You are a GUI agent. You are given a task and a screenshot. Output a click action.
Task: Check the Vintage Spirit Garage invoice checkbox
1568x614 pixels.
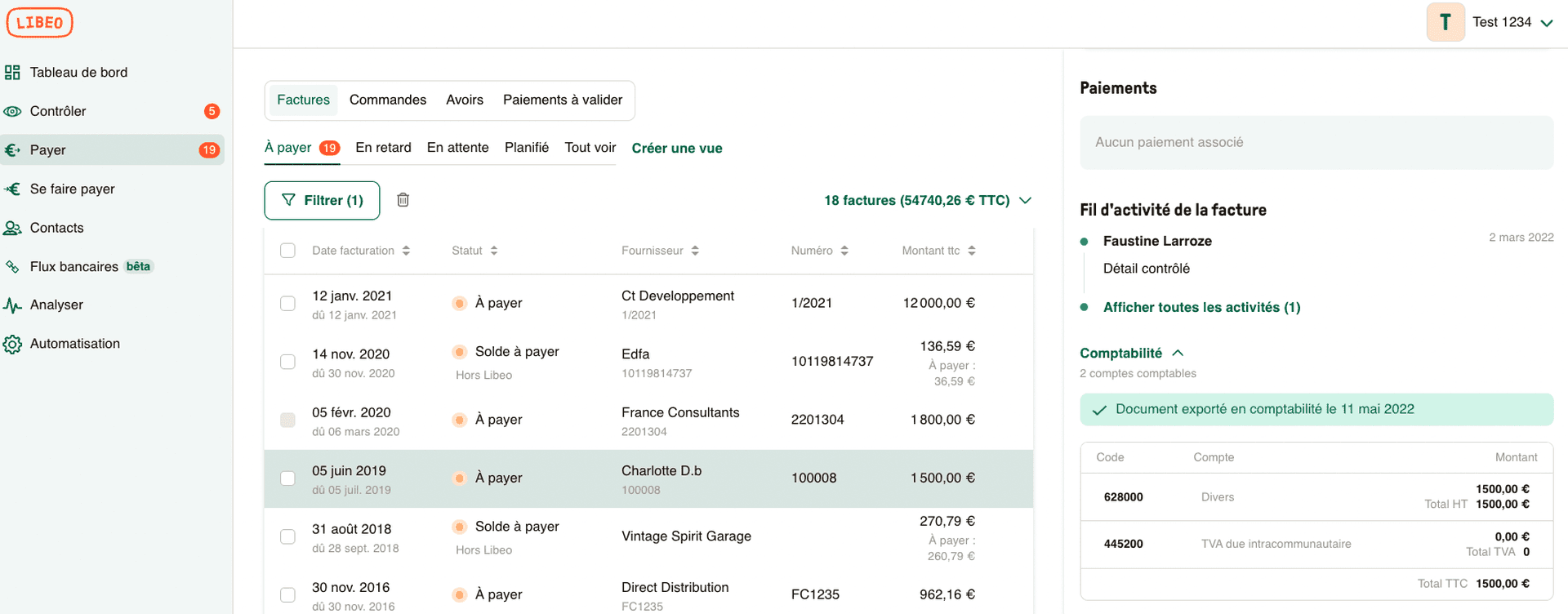(287, 536)
